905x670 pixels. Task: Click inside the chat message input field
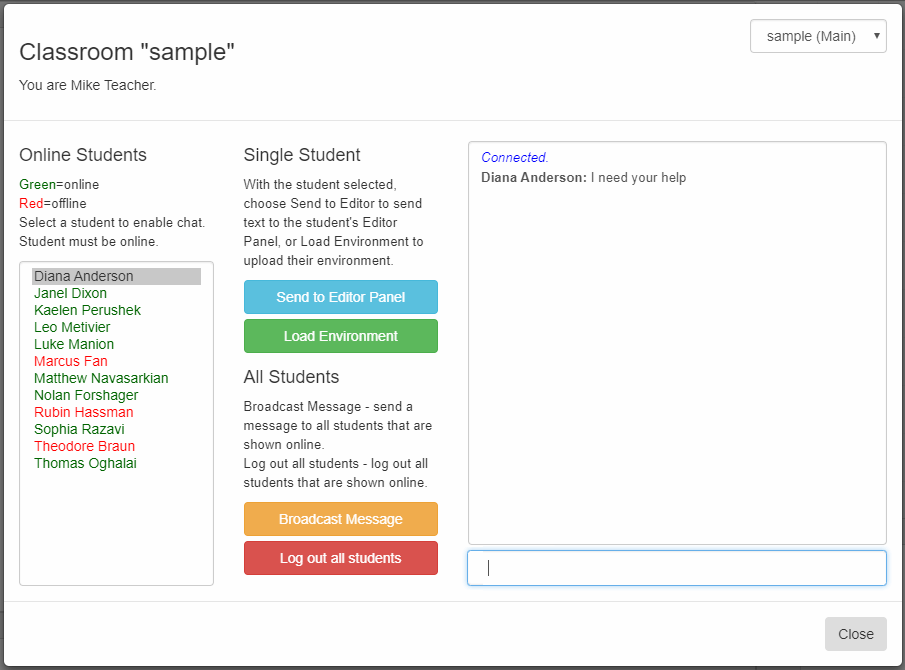coord(676,568)
